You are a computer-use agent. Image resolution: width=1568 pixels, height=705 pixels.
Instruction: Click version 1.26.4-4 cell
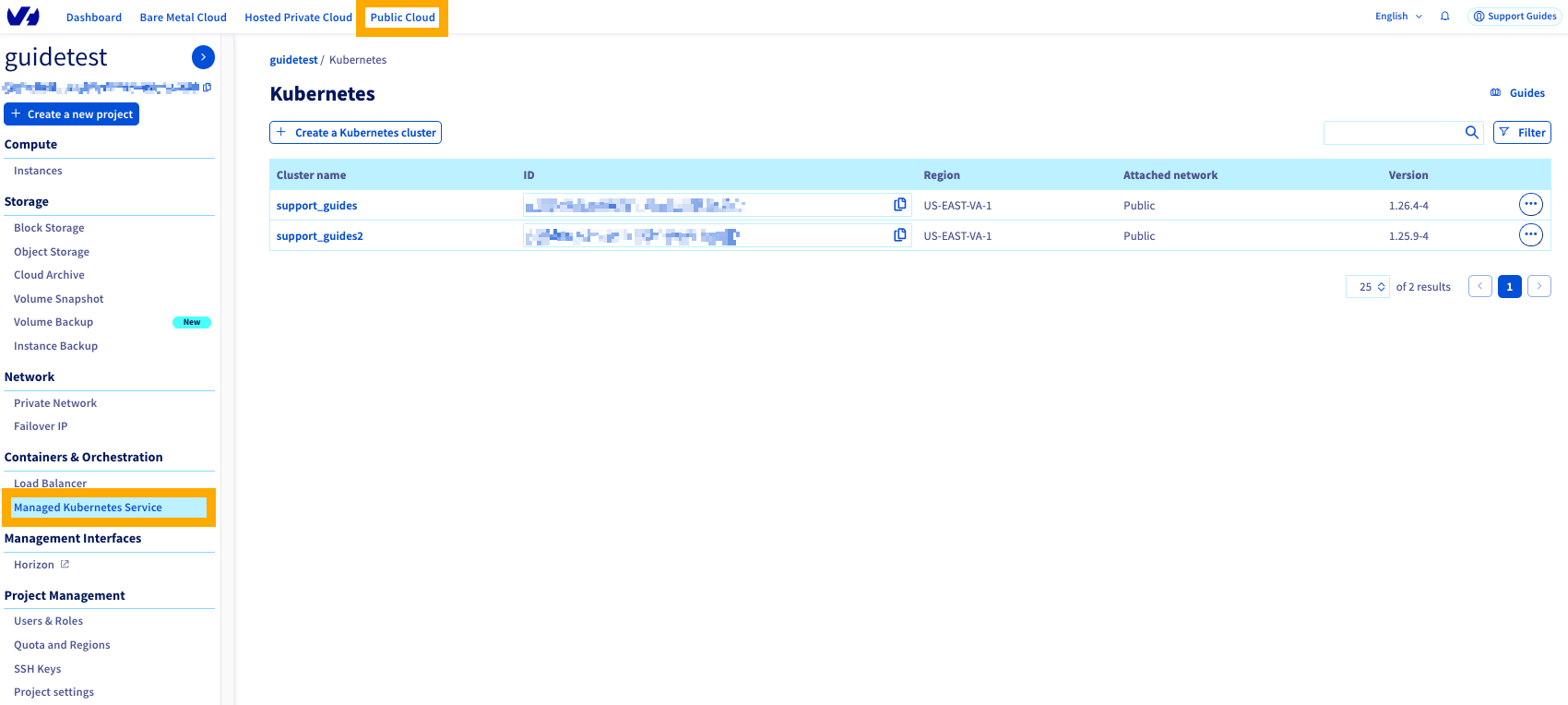click(1408, 206)
